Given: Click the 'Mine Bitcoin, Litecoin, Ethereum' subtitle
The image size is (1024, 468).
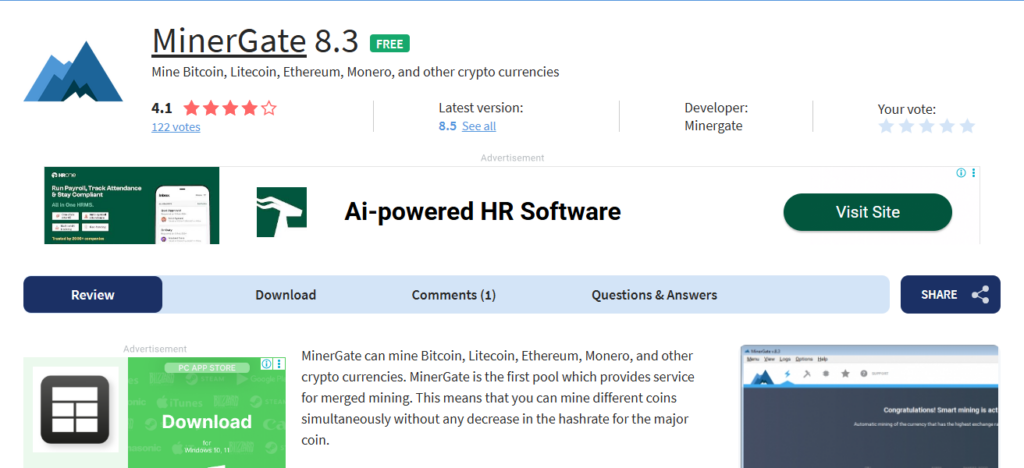Looking at the screenshot, I should tap(355, 72).
